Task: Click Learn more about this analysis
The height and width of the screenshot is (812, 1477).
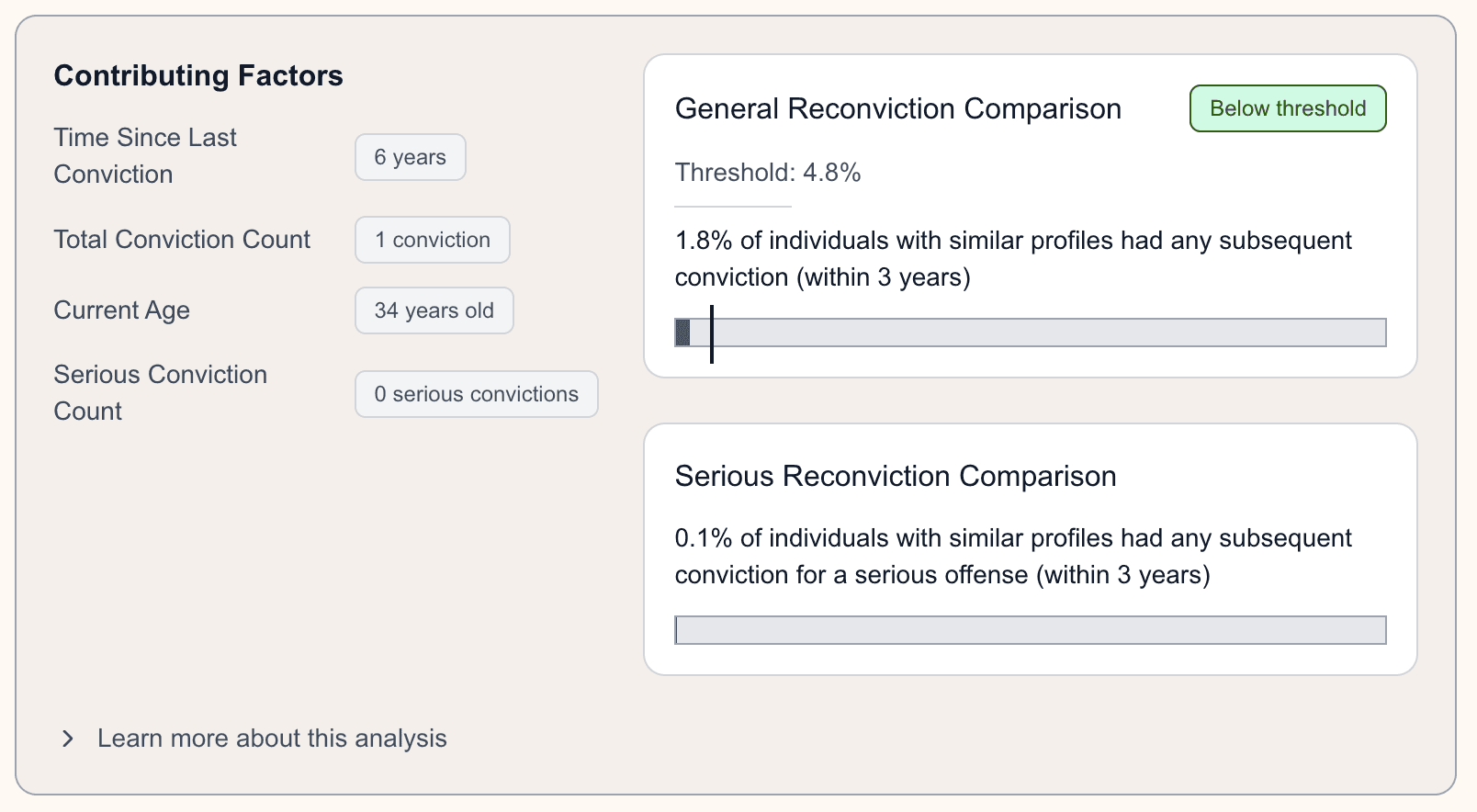Action: [x=272, y=739]
